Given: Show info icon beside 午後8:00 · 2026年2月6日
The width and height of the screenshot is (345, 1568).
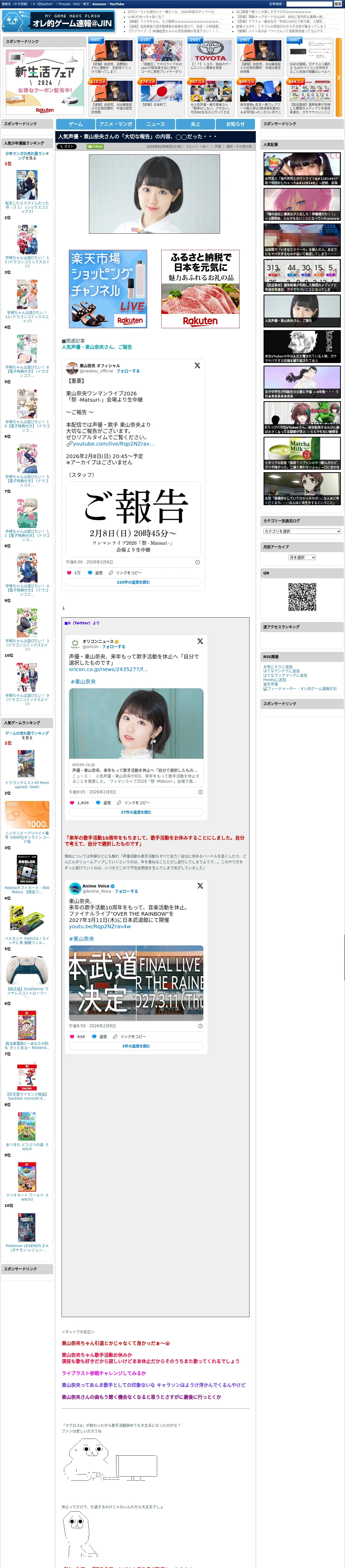Looking at the screenshot, I should (x=197, y=562).
